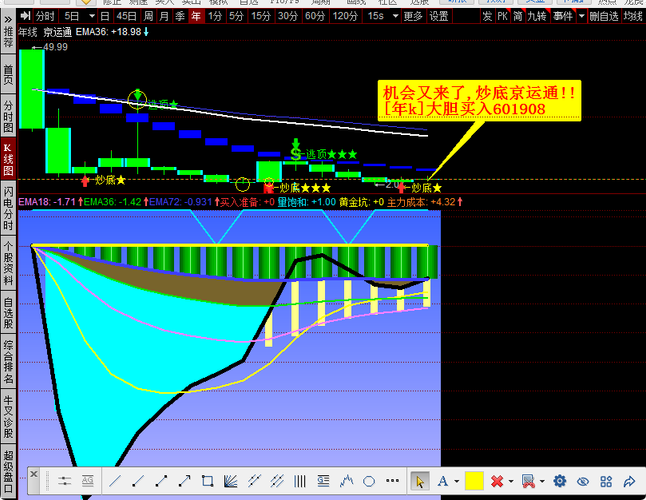
Task: Select the triple parallel lines tool
Action: pos(277,481)
